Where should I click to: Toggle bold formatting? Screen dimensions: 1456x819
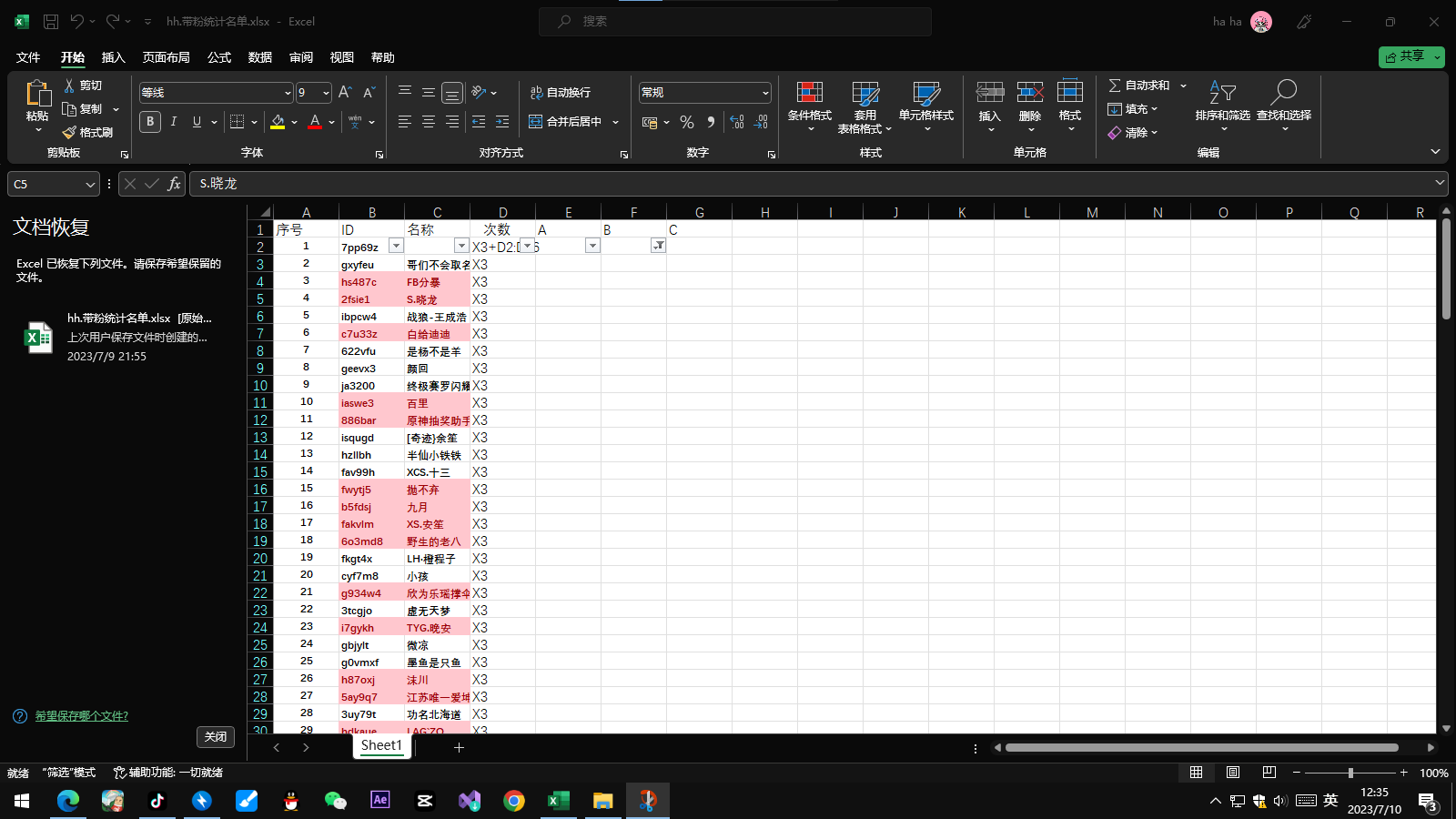tap(150, 122)
